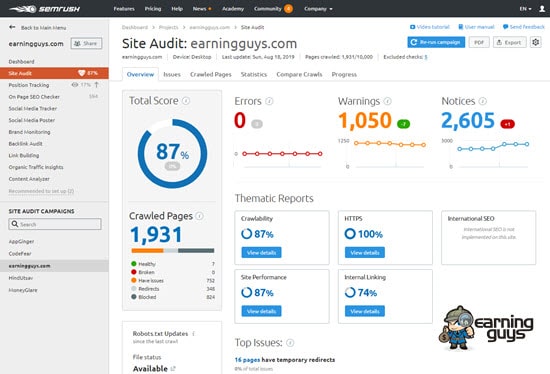
Task: Switch to the Crawled Pages tab
Action: pos(211,74)
